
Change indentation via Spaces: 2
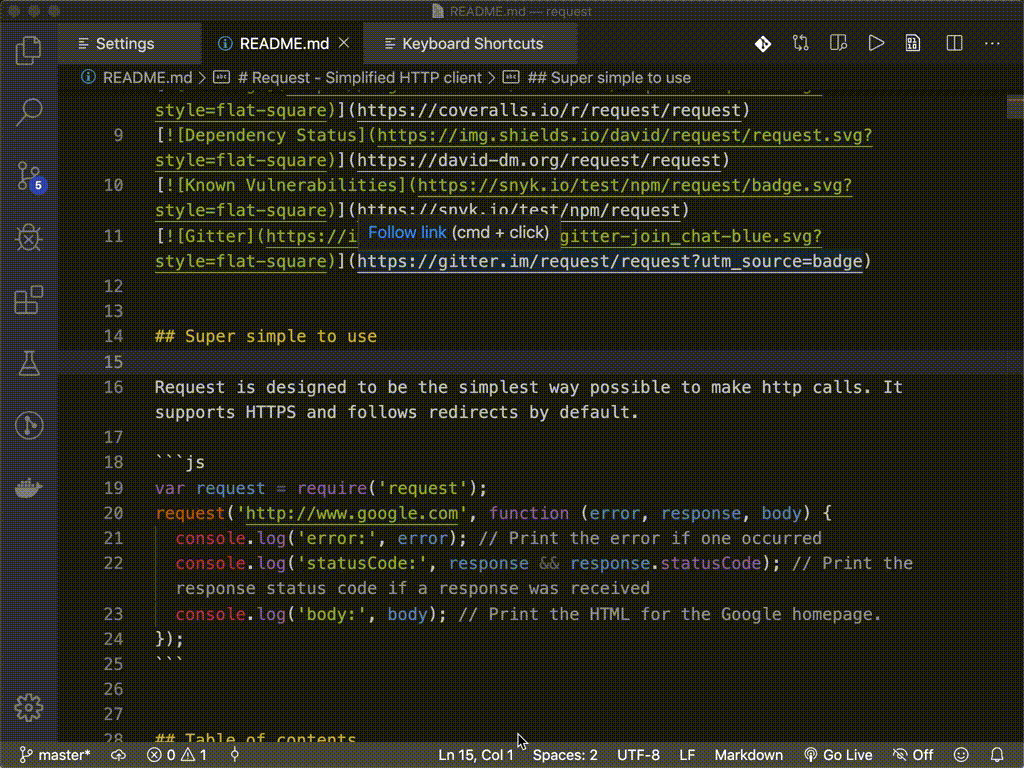pyautogui.click(x=565, y=755)
